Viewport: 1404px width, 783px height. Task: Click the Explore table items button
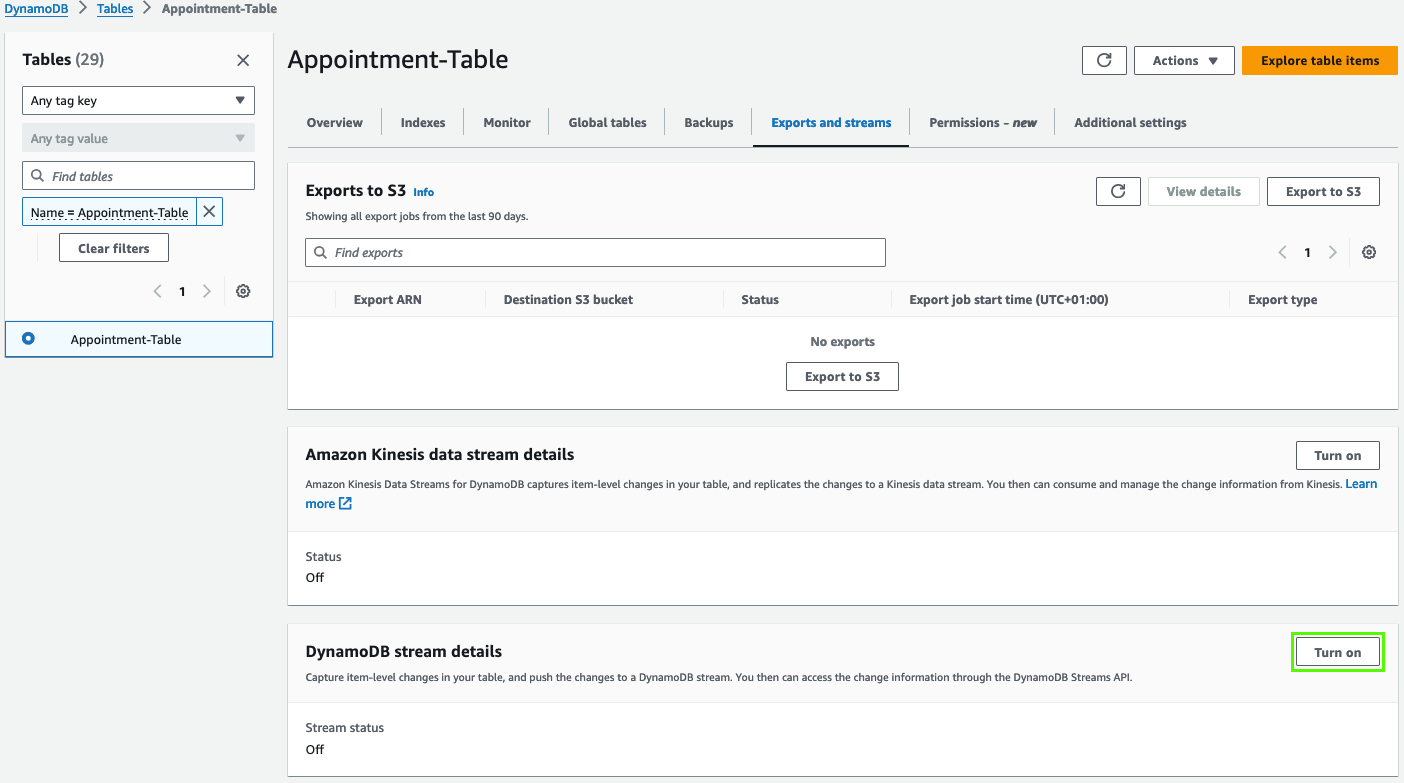click(x=1319, y=60)
